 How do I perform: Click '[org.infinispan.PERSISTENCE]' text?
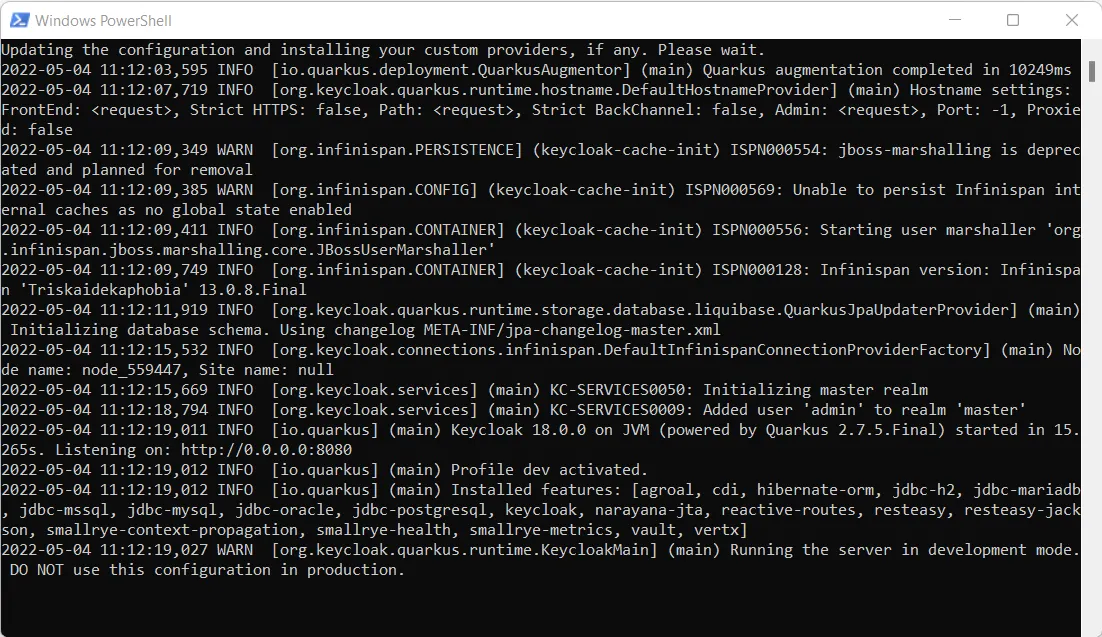(x=397, y=150)
